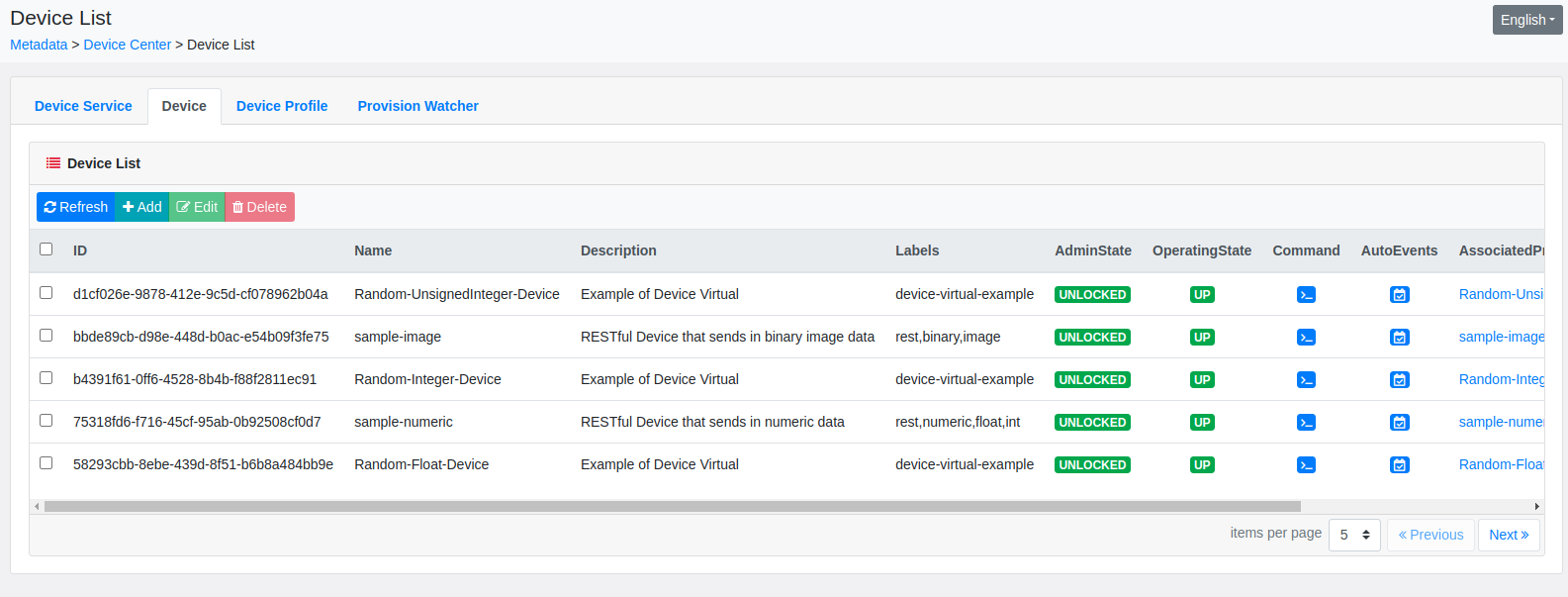Image resolution: width=1568 pixels, height=597 pixels.
Task: Open the English language dropdown
Action: click(x=1527, y=20)
